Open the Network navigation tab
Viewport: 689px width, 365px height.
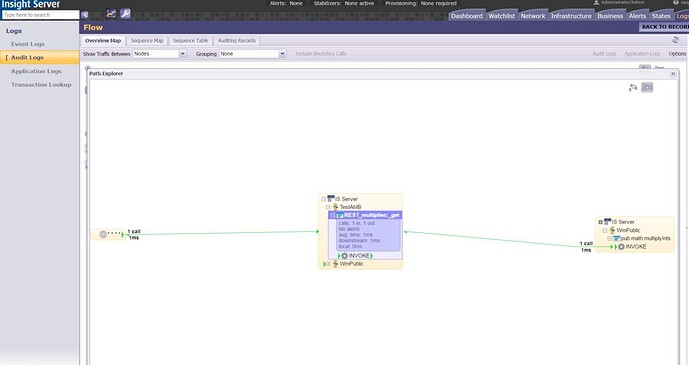click(x=533, y=16)
